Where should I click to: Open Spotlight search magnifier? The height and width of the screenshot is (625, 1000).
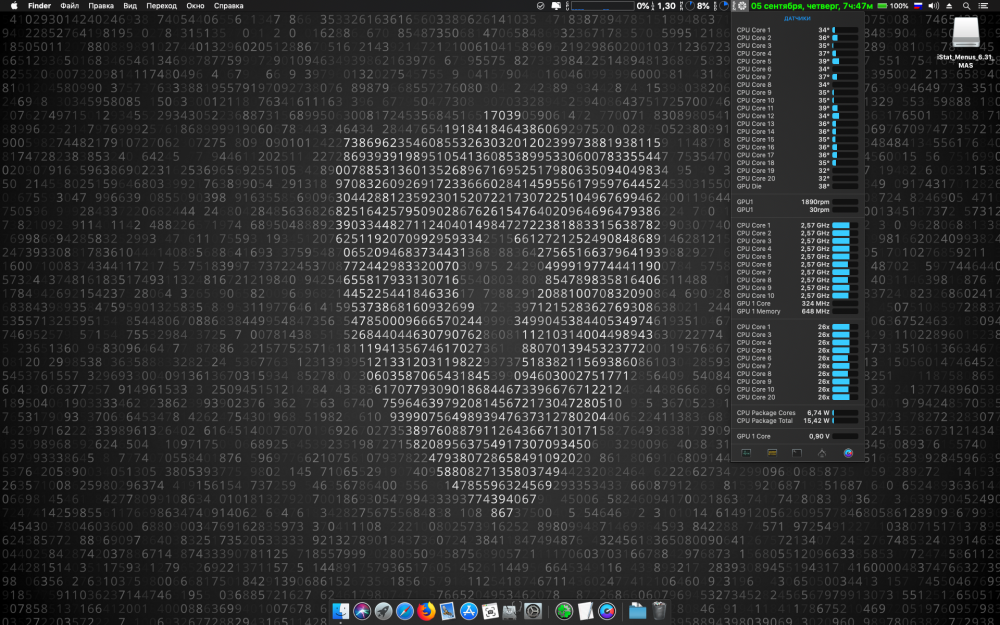click(x=967, y=6)
